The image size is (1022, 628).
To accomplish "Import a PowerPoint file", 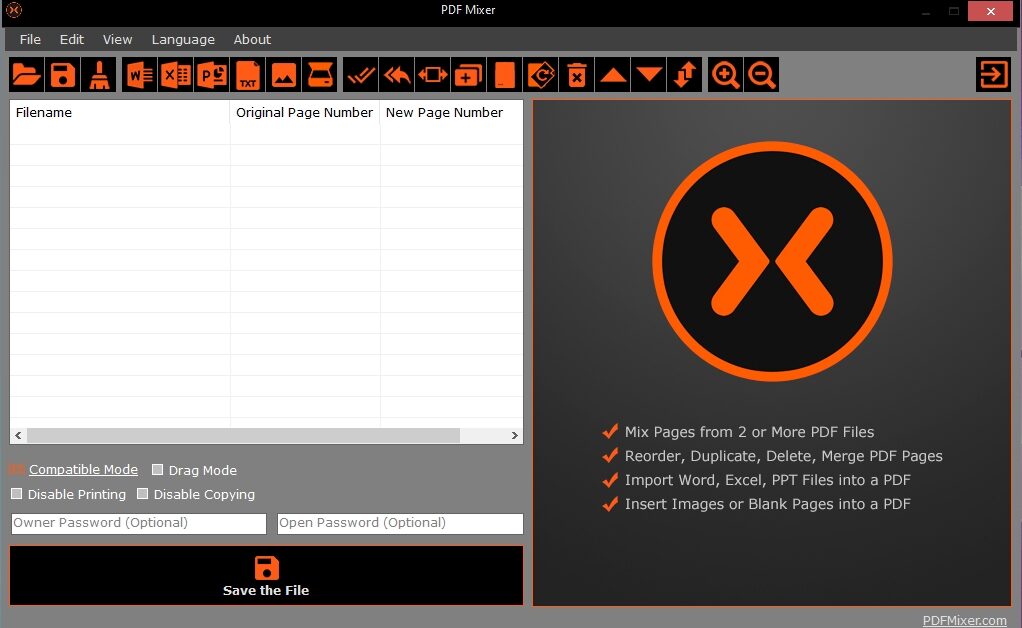I will [x=211, y=74].
